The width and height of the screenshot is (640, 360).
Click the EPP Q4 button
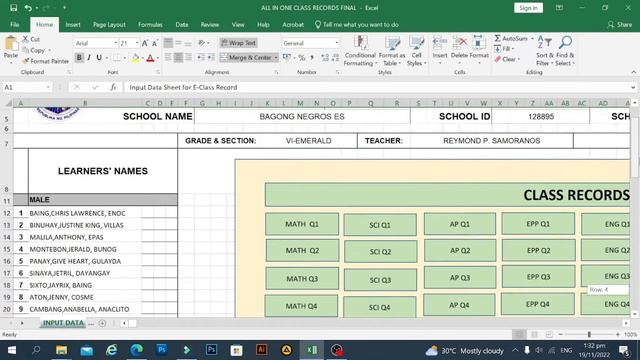click(x=538, y=304)
